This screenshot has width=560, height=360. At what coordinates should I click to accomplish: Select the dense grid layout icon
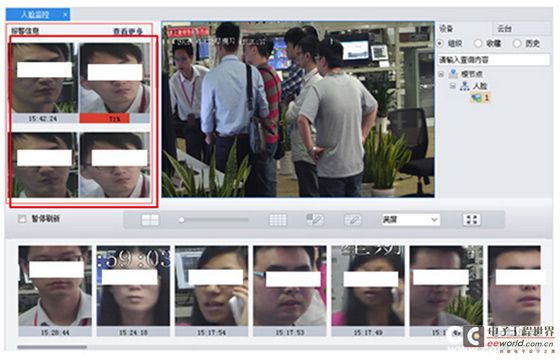(278, 220)
